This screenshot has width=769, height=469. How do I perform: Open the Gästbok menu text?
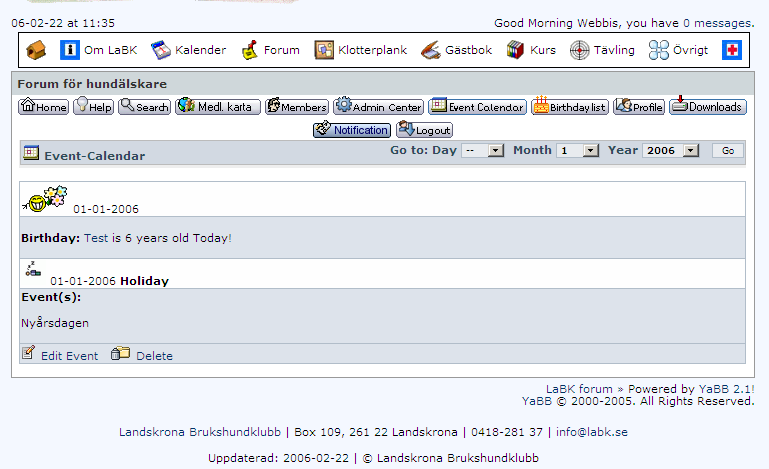468,50
